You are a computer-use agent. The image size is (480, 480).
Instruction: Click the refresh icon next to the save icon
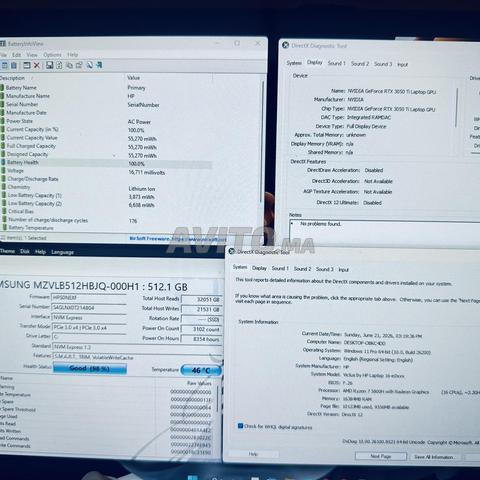pos(59,65)
